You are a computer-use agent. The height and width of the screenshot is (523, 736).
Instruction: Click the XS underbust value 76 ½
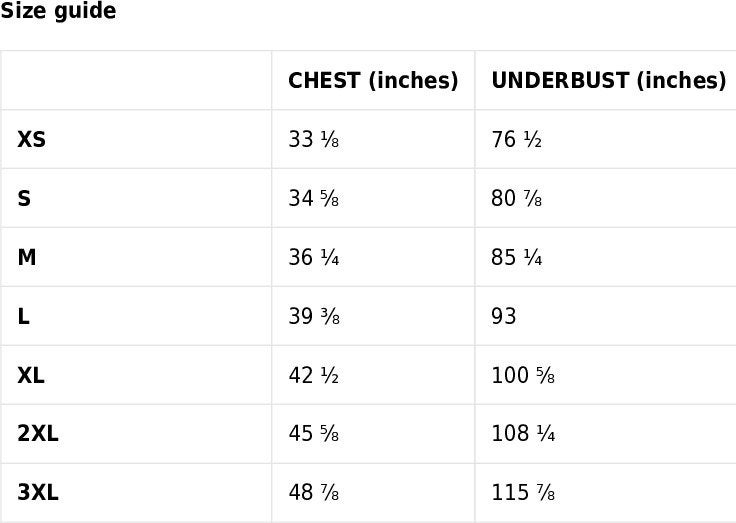pos(517,139)
